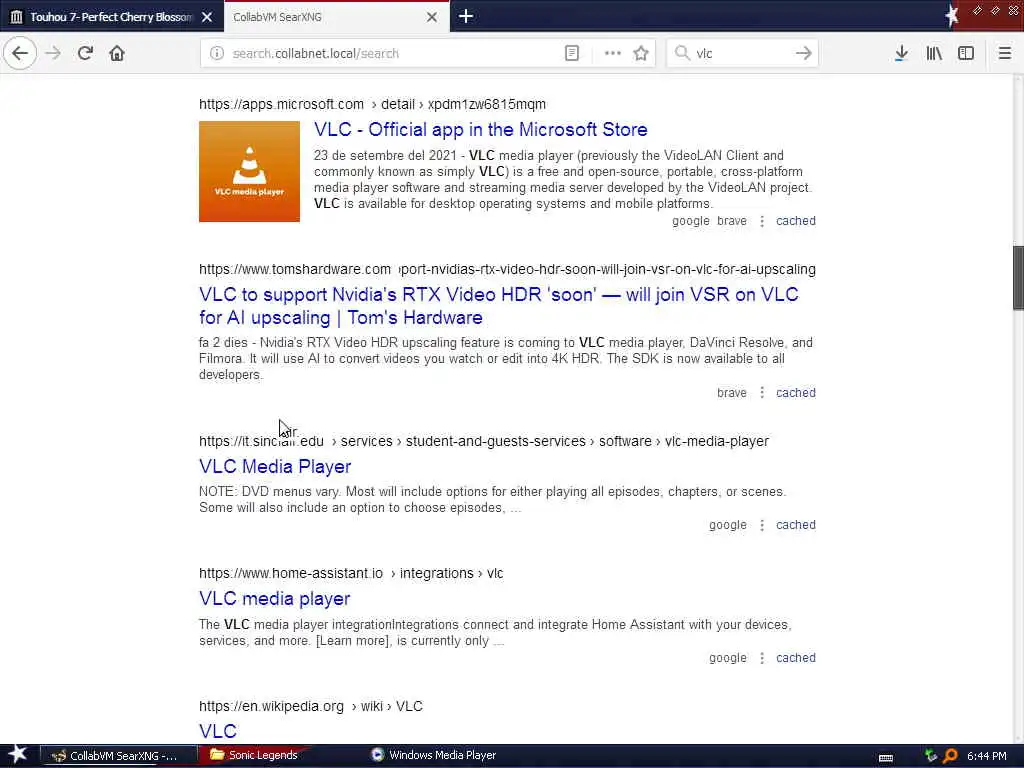Click the VLC media player thumbnail
This screenshot has height=768, width=1024.
(x=249, y=171)
